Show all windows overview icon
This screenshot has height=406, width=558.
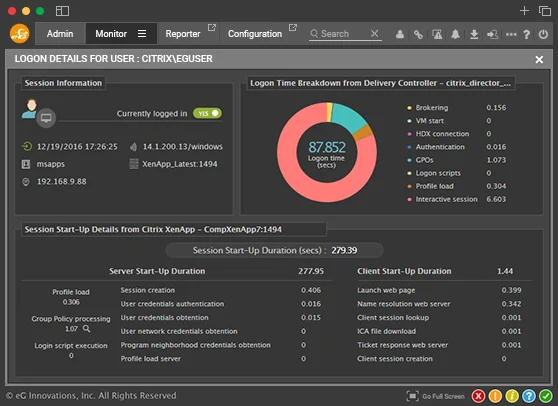[545, 11]
